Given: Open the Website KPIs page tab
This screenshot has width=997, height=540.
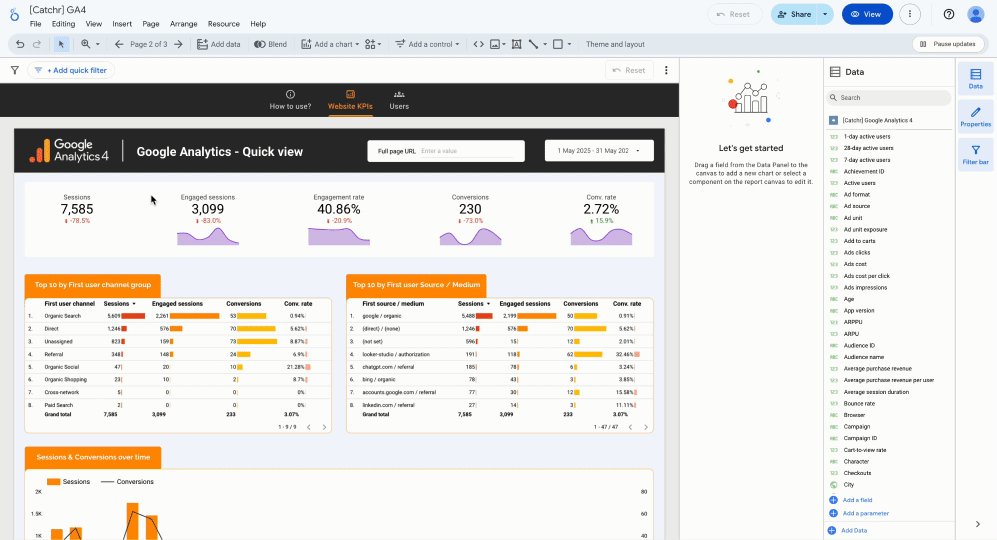Looking at the screenshot, I should [350, 100].
